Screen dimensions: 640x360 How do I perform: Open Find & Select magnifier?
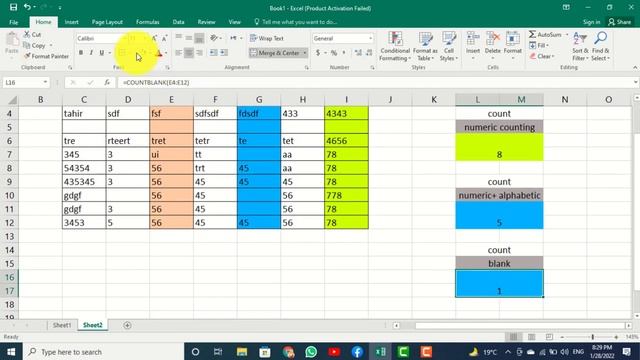(600, 47)
